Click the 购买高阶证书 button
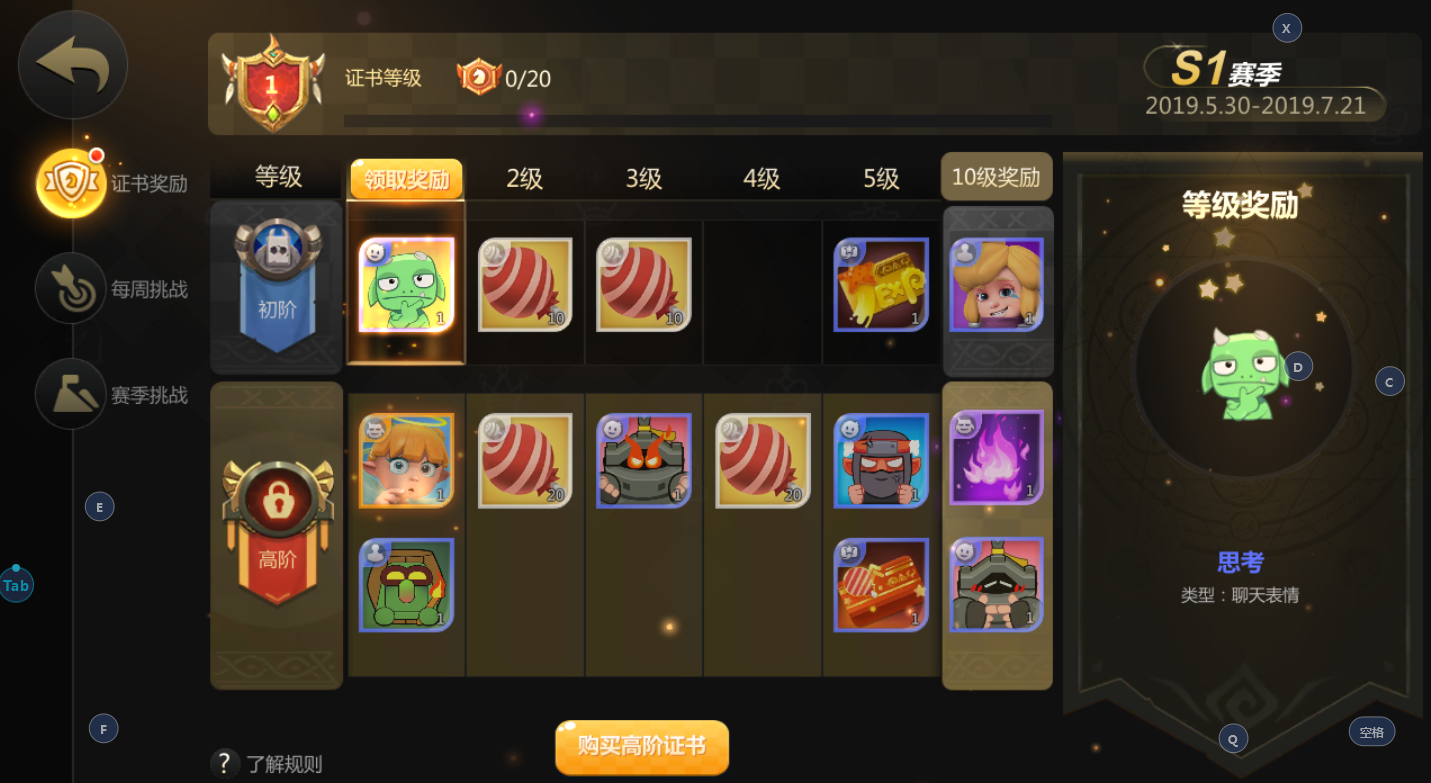Screen dimensions: 1431x783 (642, 747)
